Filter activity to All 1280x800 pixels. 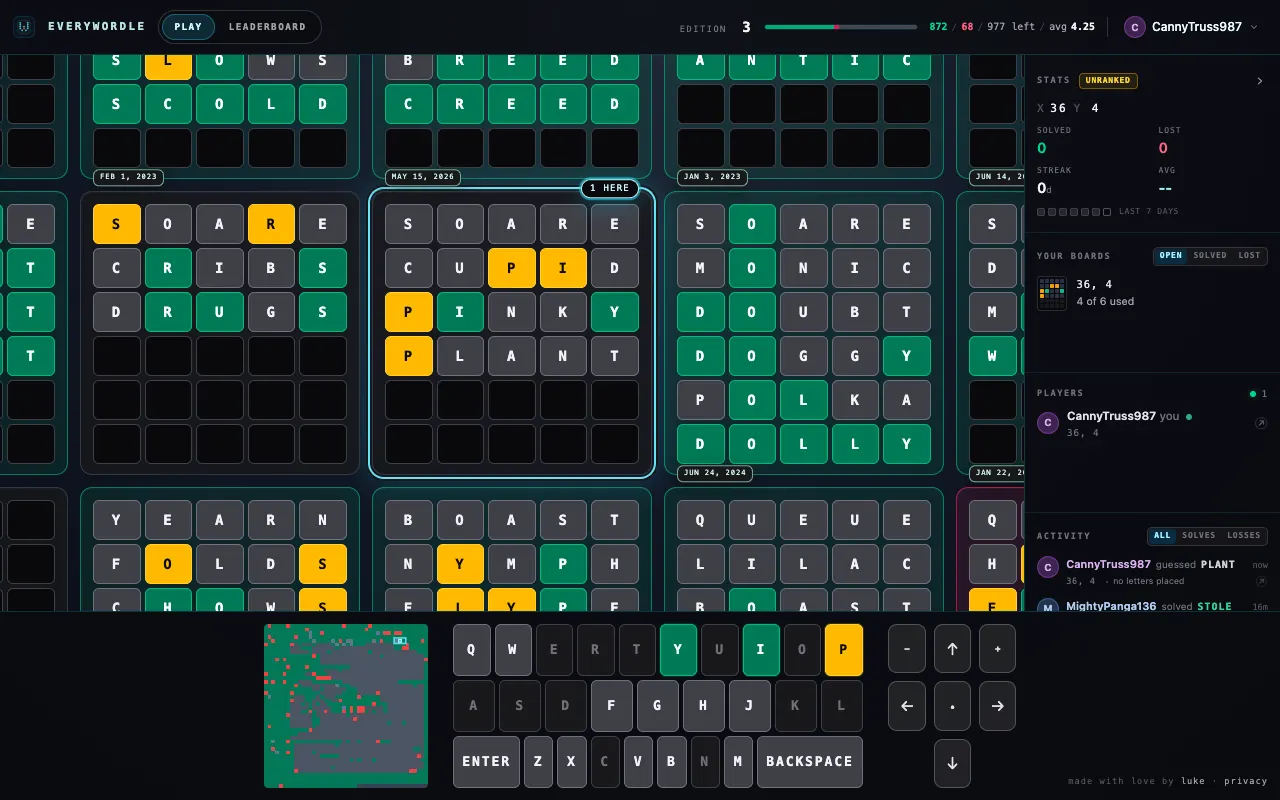pyautogui.click(x=1162, y=535)
